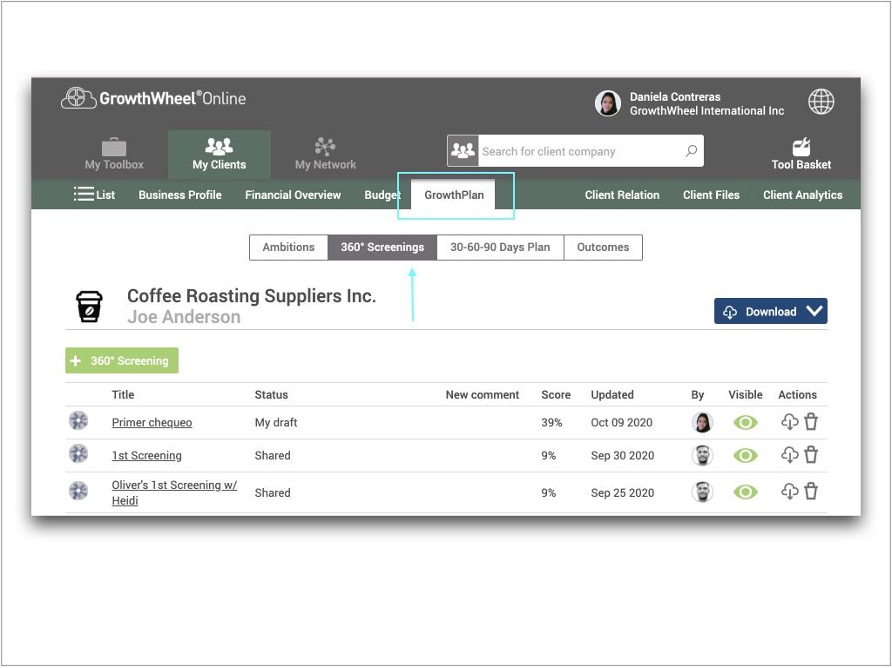Click the My draft status
Screen dimensions: 892x668
[x=276, y=422]
